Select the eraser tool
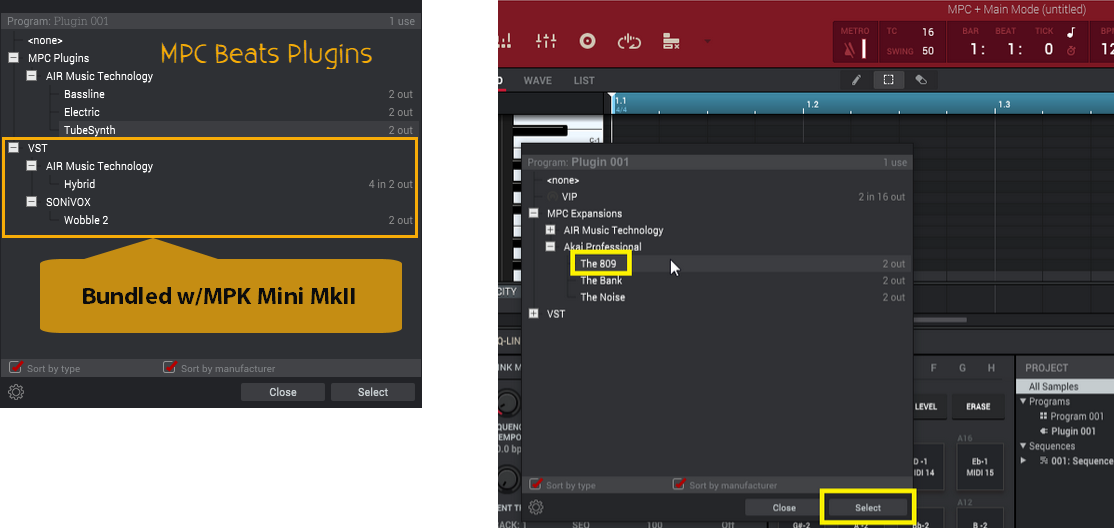Screen dimensions: 1114x528 click(x=921, y=80)
